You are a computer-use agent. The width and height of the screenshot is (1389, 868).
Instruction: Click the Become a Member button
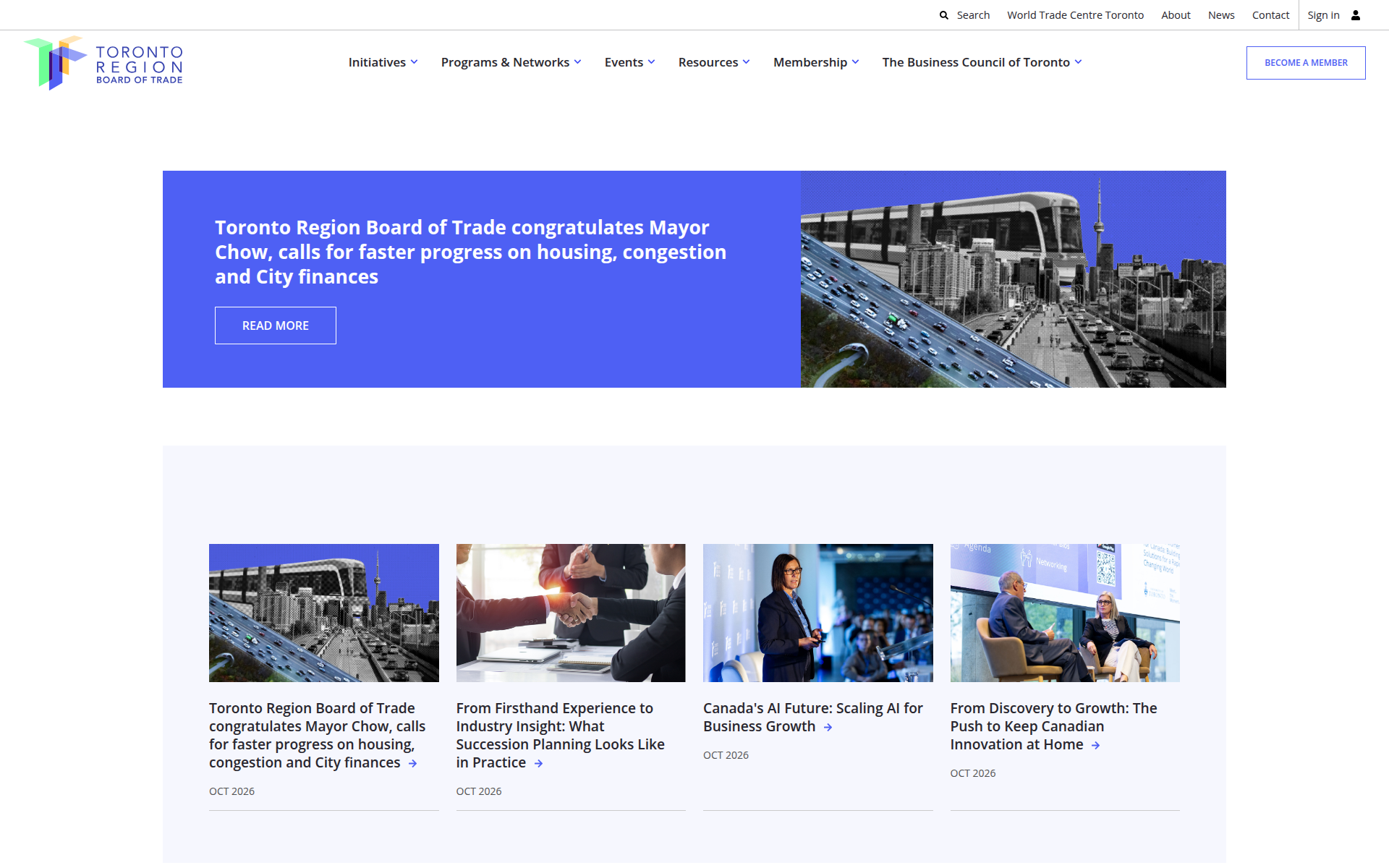(1306, 63)
